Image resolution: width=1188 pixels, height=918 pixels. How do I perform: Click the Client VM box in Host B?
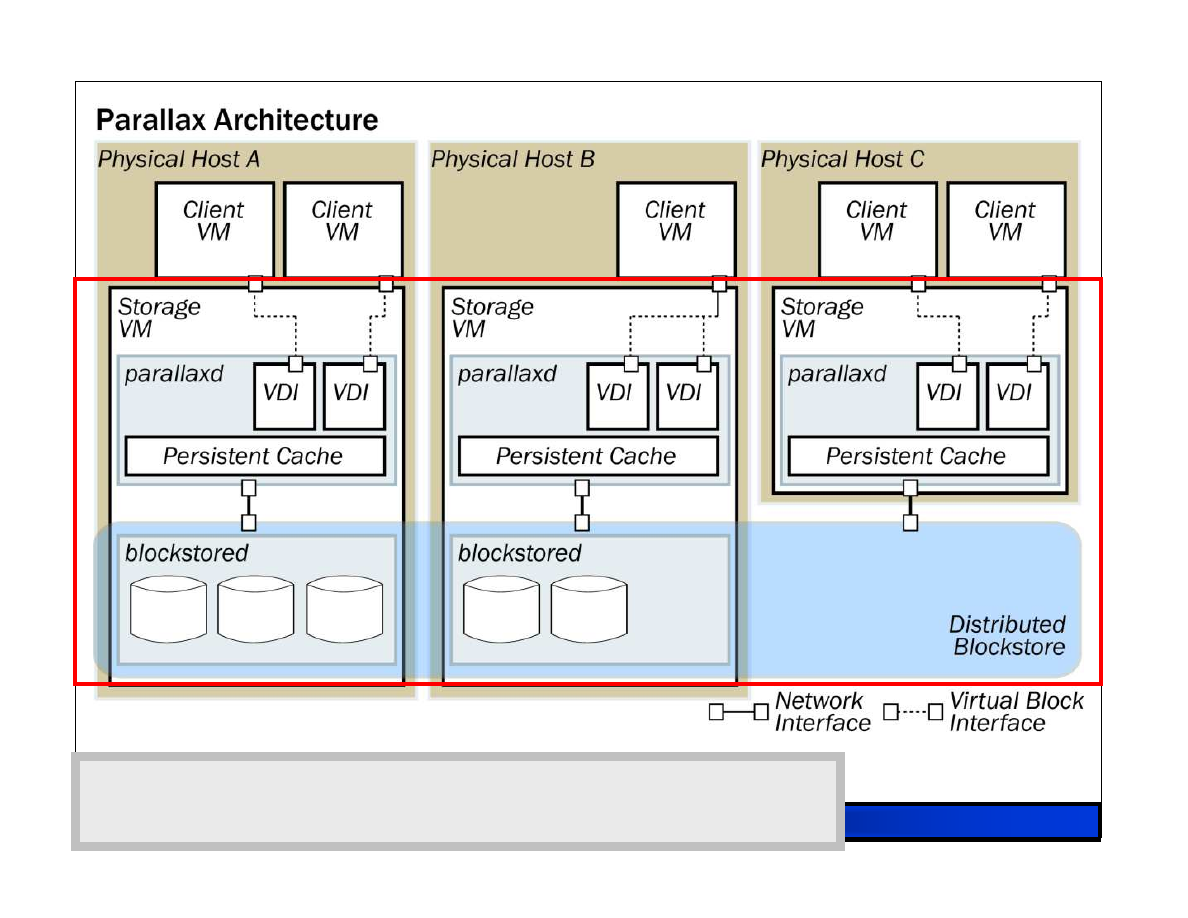[x=676, y=230]
